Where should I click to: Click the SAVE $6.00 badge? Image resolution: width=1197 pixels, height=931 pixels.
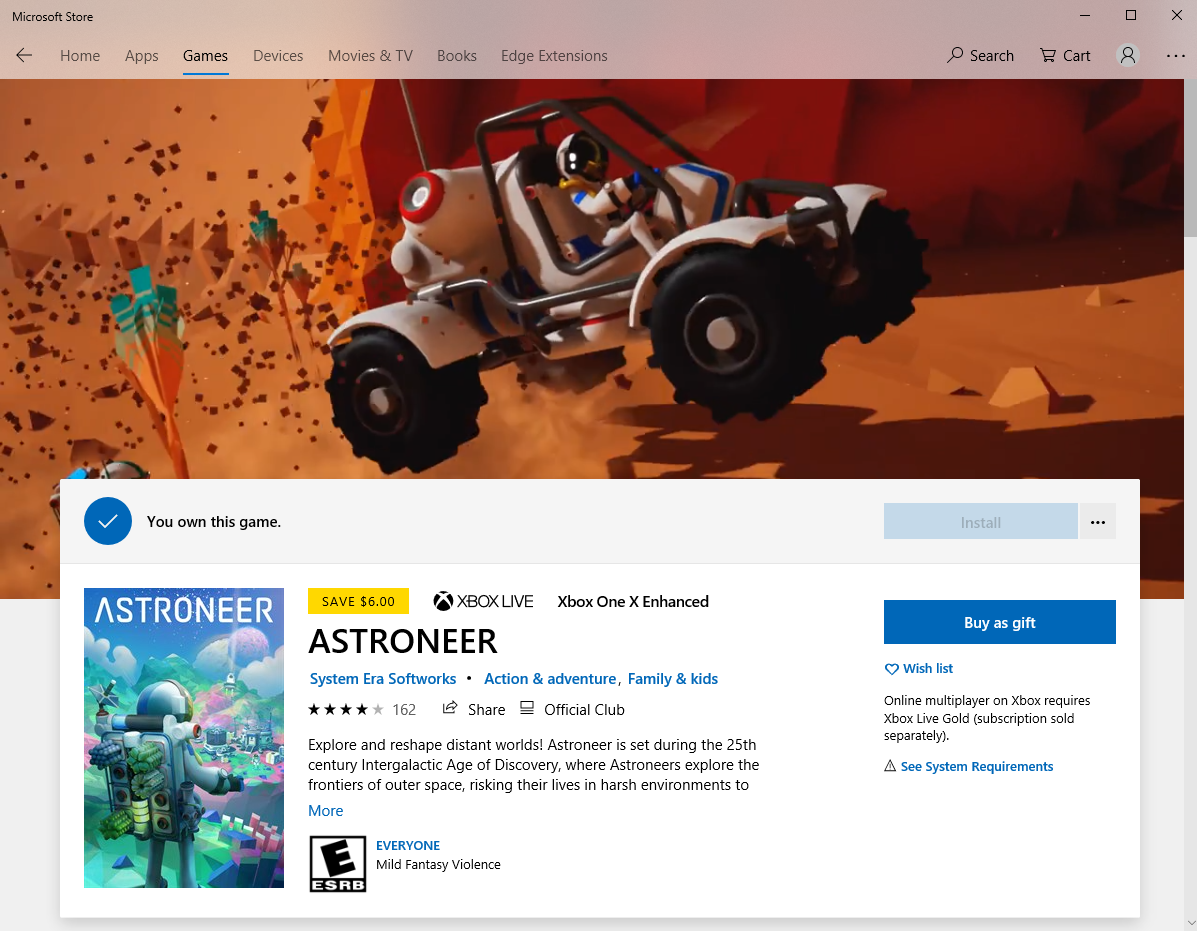click(x=358, y=601)
